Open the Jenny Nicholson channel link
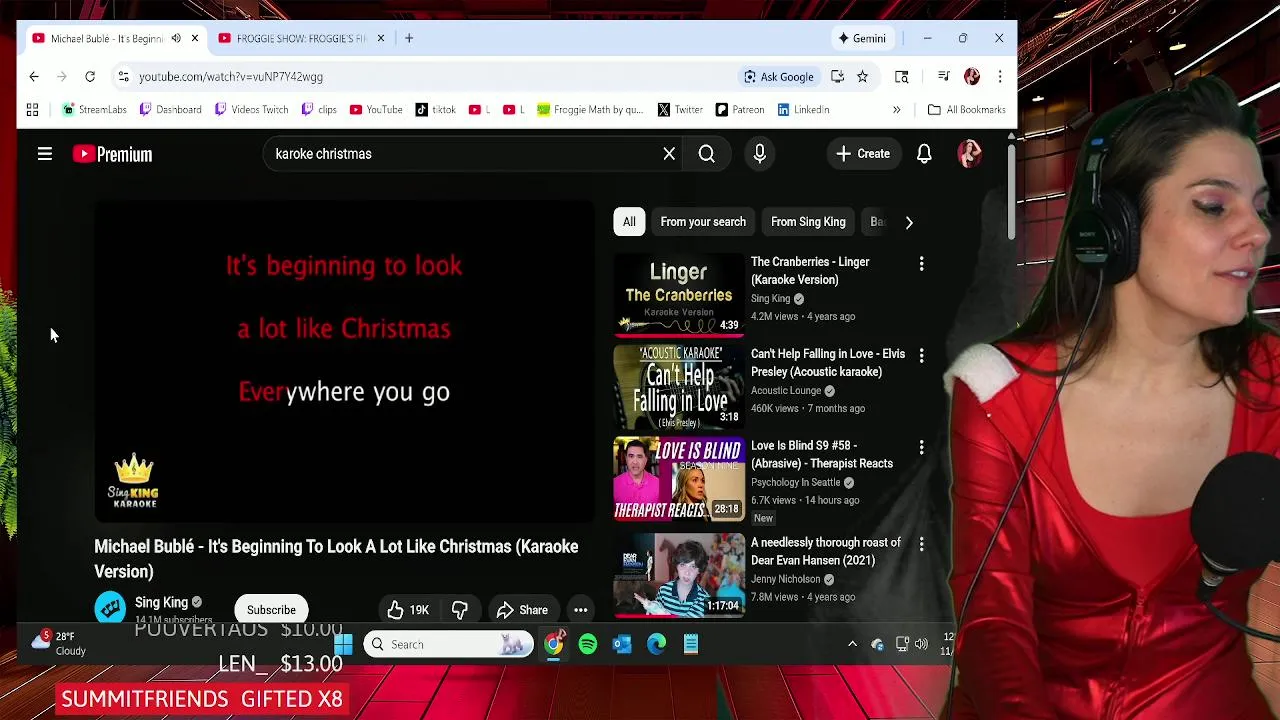The image size is (1280, 720). 786,579
